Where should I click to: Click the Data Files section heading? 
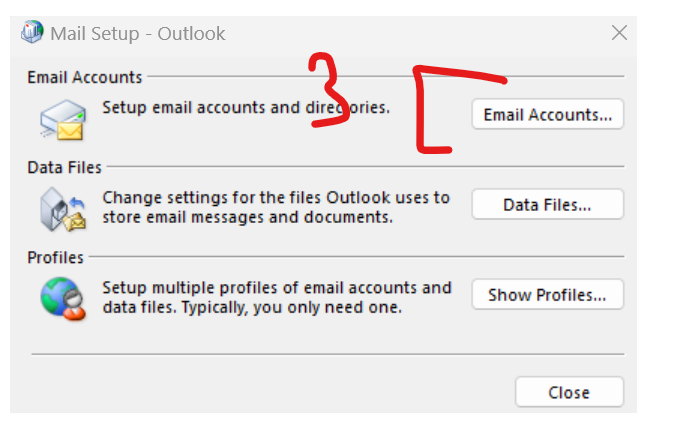coord(65,167)
